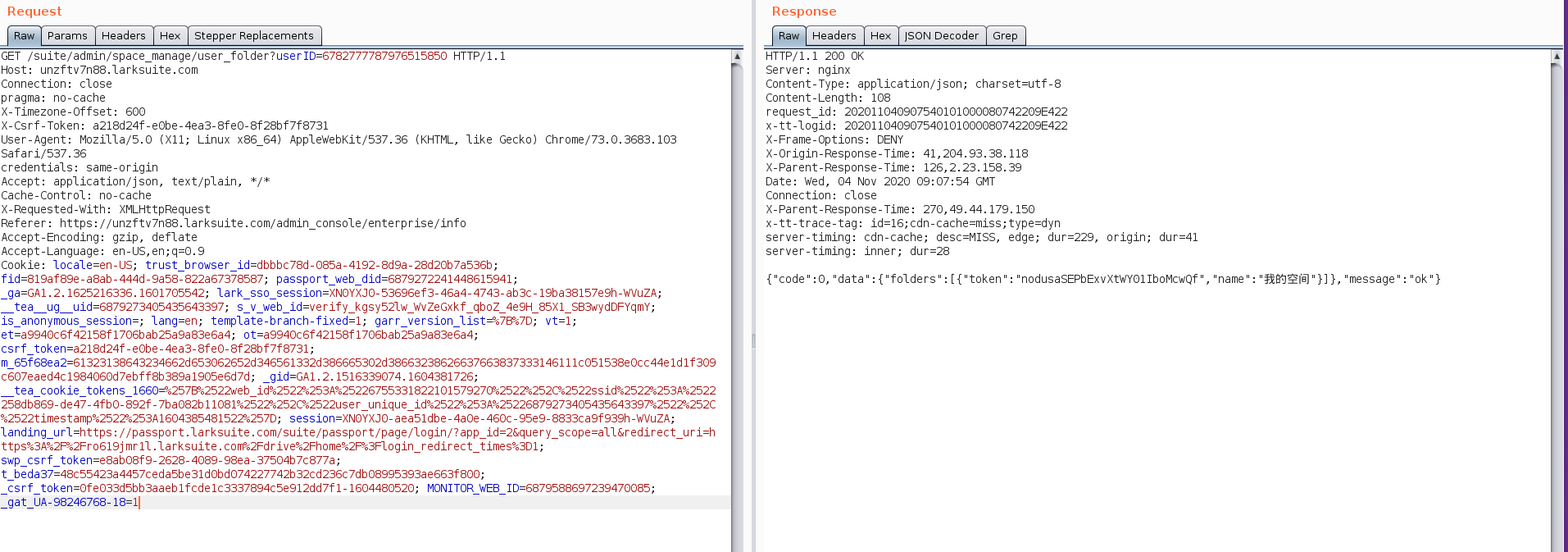Click the divider handle between Request and Response
This screenshot has height=552, width=1568.
(x=753, y=340)
